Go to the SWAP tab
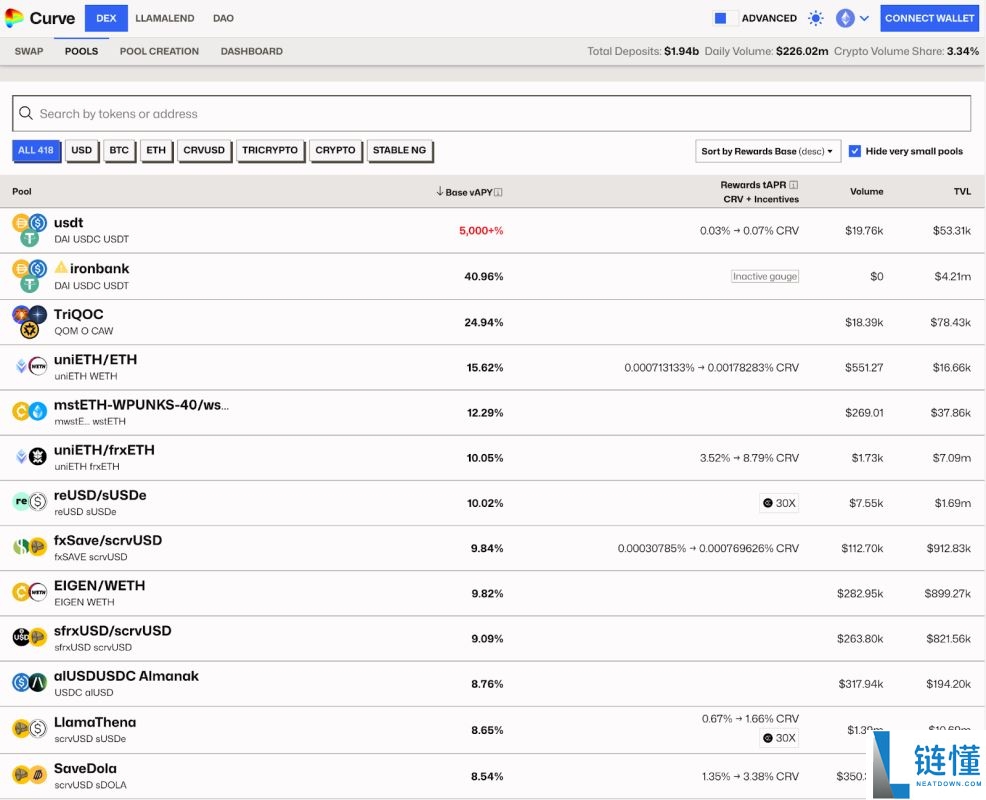Screen dimensions: 986x800 29,51
